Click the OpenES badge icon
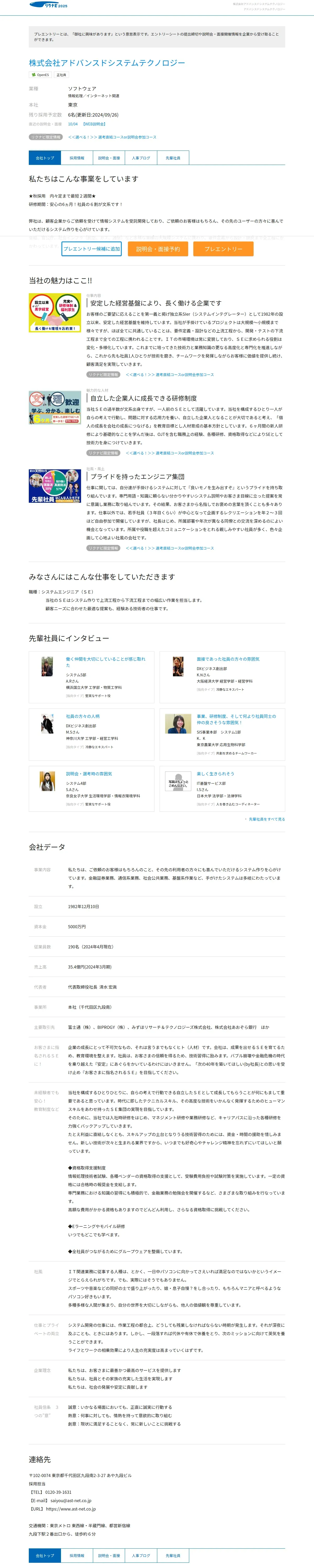The width and height of the screenshot is (314, 1568). click(40, 75)
